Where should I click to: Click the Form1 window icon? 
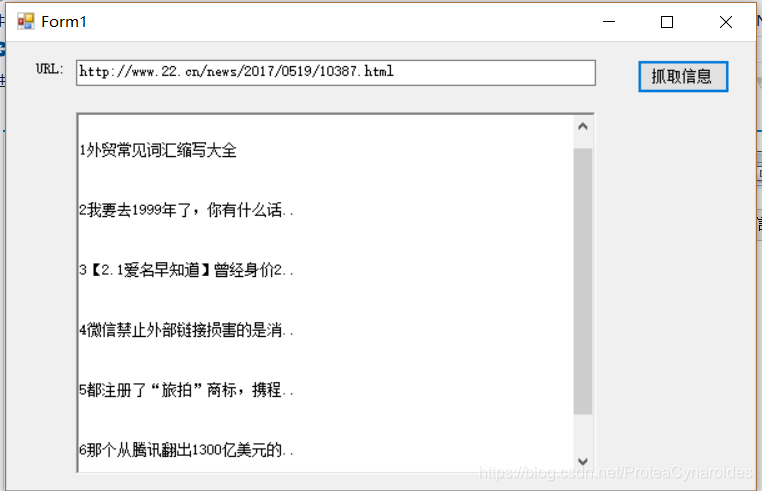26,22
